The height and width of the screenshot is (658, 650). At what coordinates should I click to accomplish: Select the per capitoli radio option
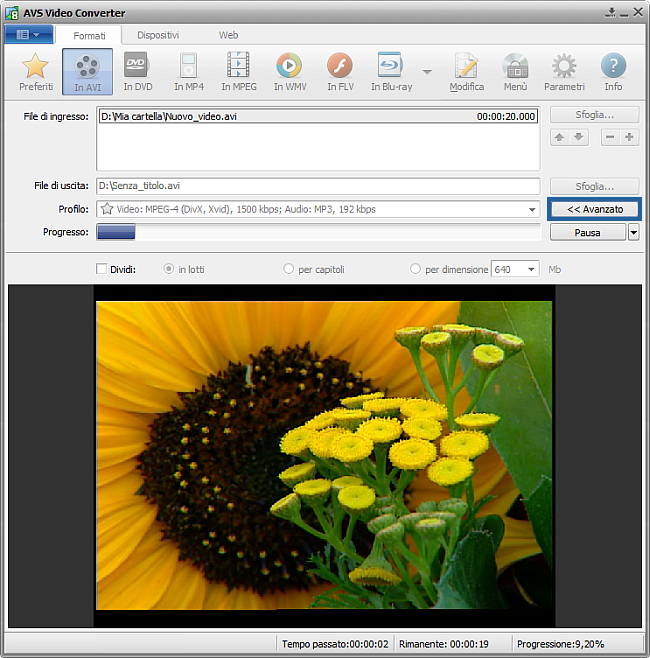(289, 269)
